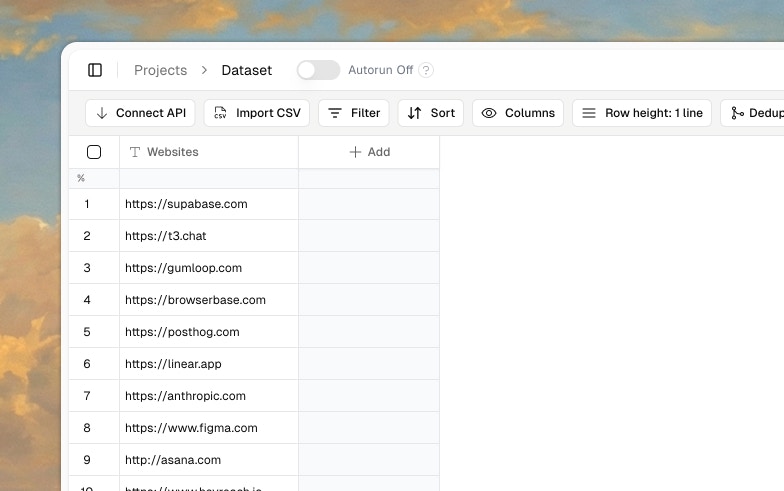The width and height of the screenshot is (784, 491).
Task: Click row number 7
Action: [x=87, y=396]
